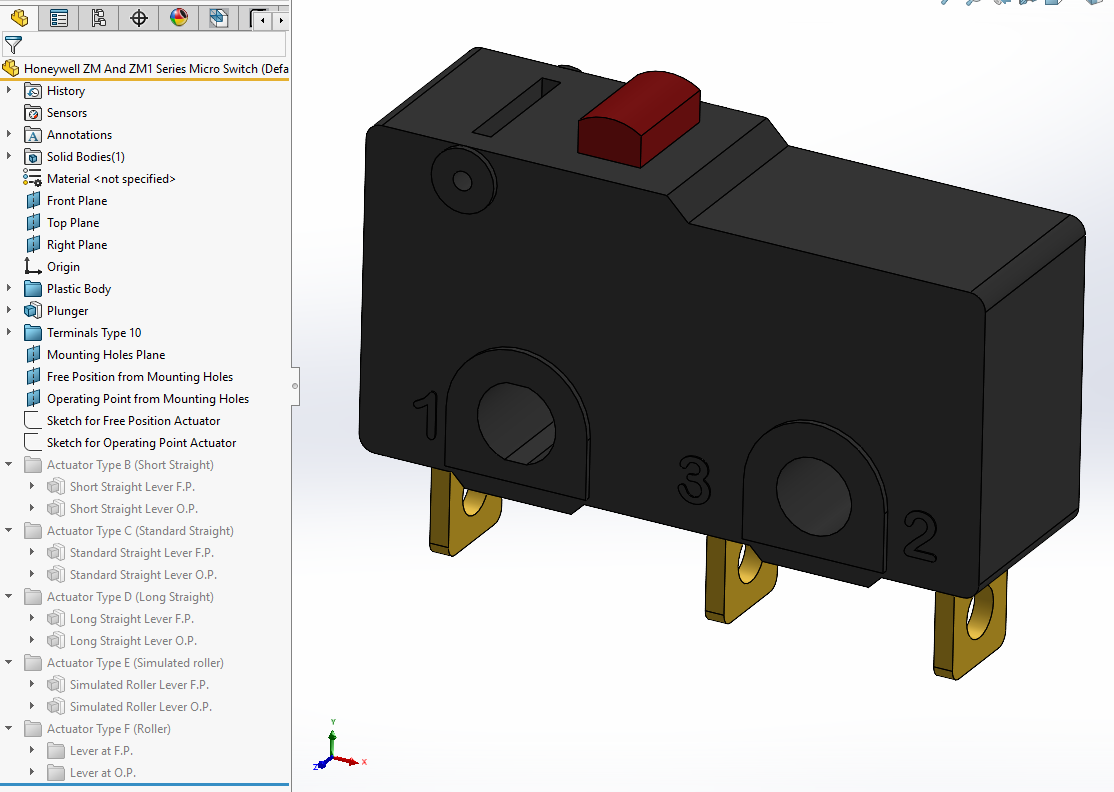Click in the feature tree filter field

pos(144,45)
